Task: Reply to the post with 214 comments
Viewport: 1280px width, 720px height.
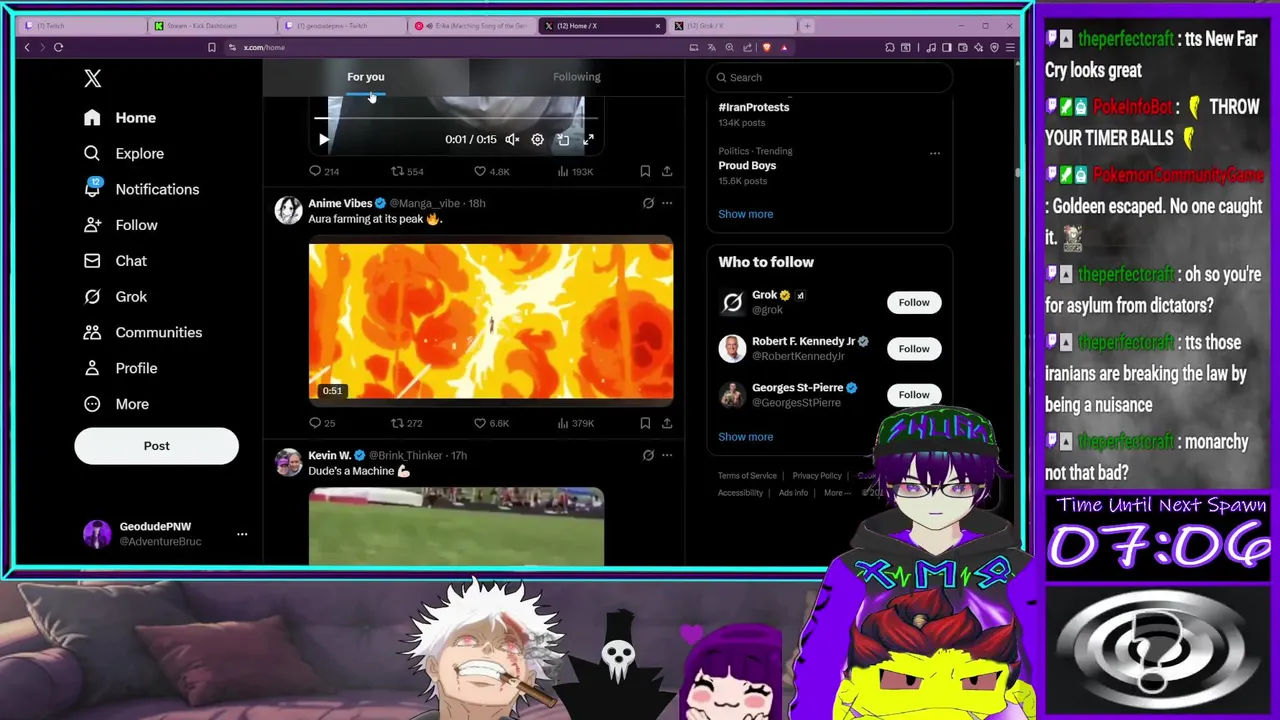Action: pos(324,171)
